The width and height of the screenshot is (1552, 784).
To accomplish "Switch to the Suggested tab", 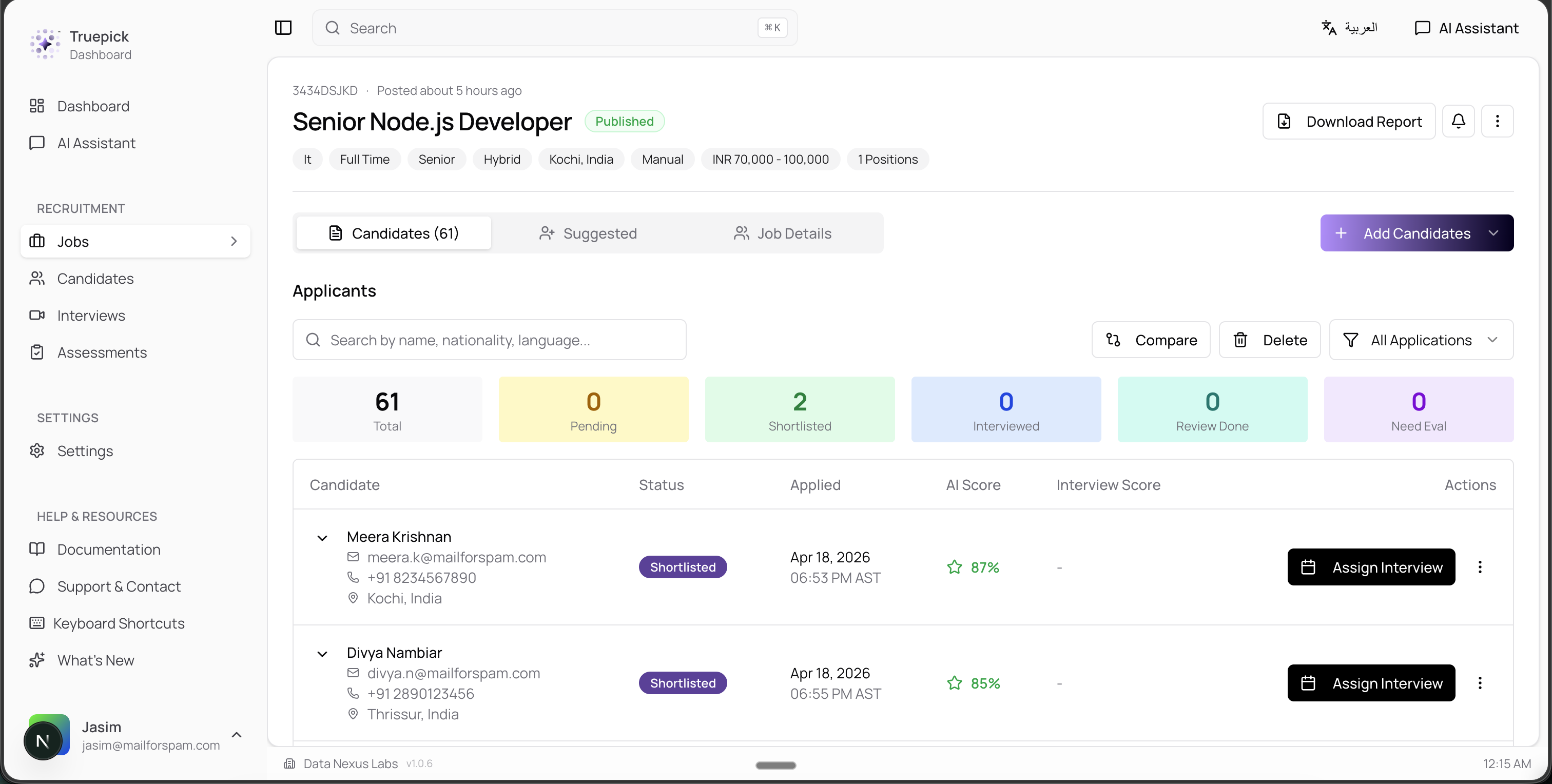I will (588, 233).
